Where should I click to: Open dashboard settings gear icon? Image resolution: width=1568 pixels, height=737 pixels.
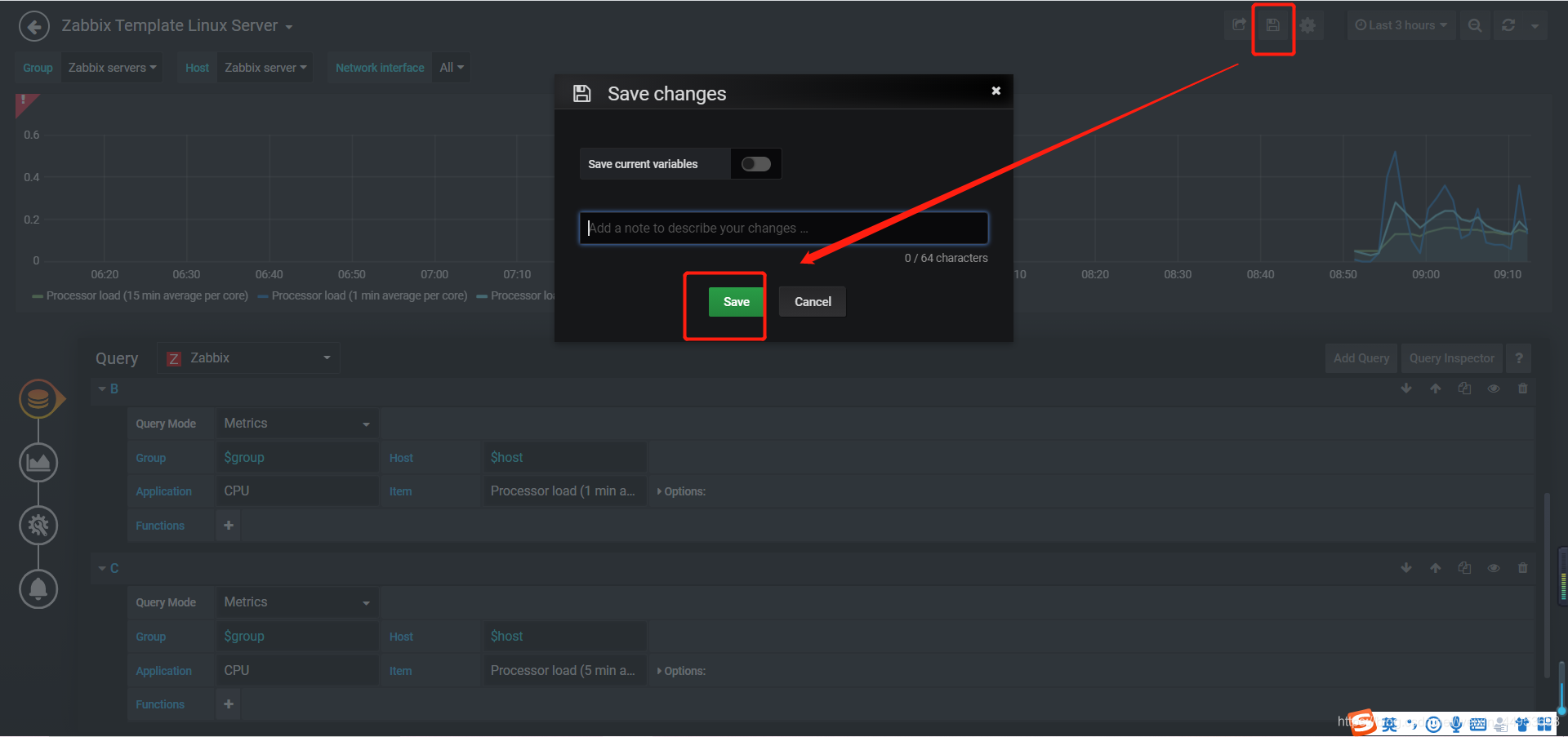[1307, 25]
